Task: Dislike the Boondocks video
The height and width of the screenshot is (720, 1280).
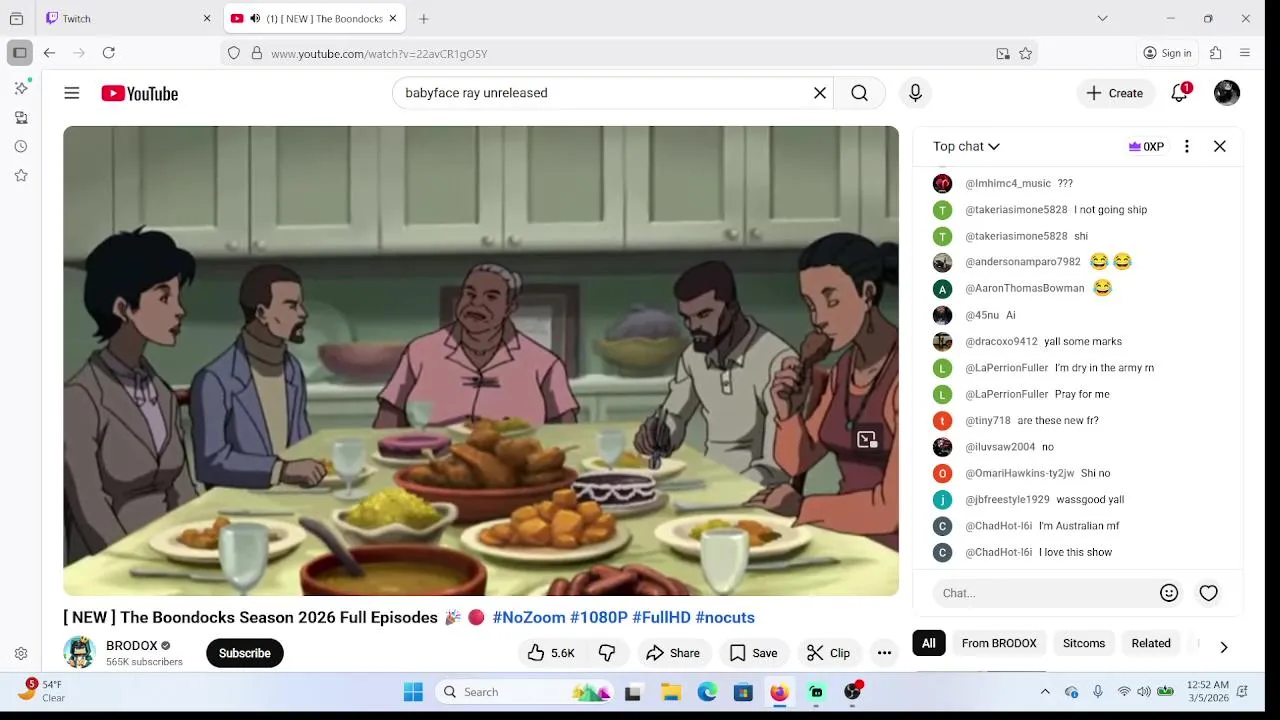Action: coord(607,653)
